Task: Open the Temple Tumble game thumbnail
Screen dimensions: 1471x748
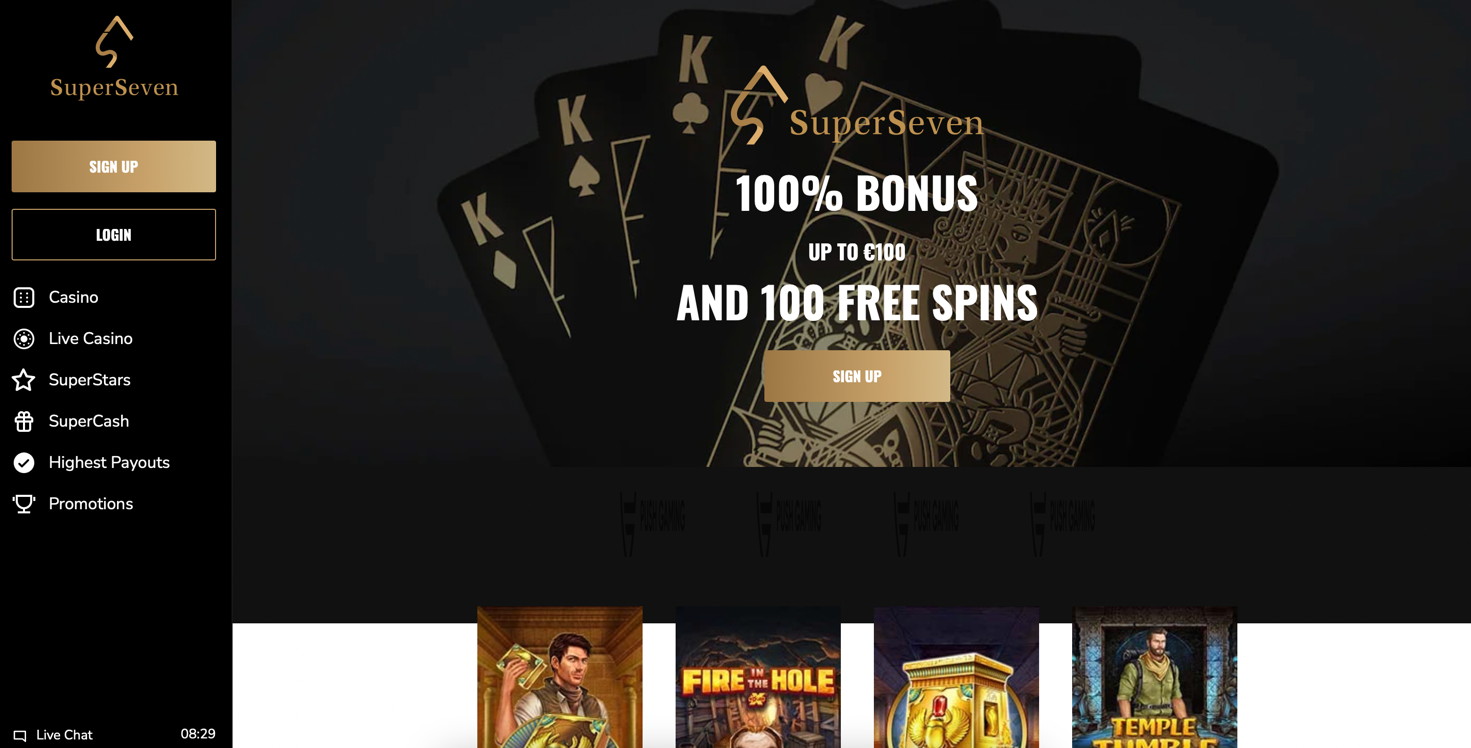Action: point(1155,677)
